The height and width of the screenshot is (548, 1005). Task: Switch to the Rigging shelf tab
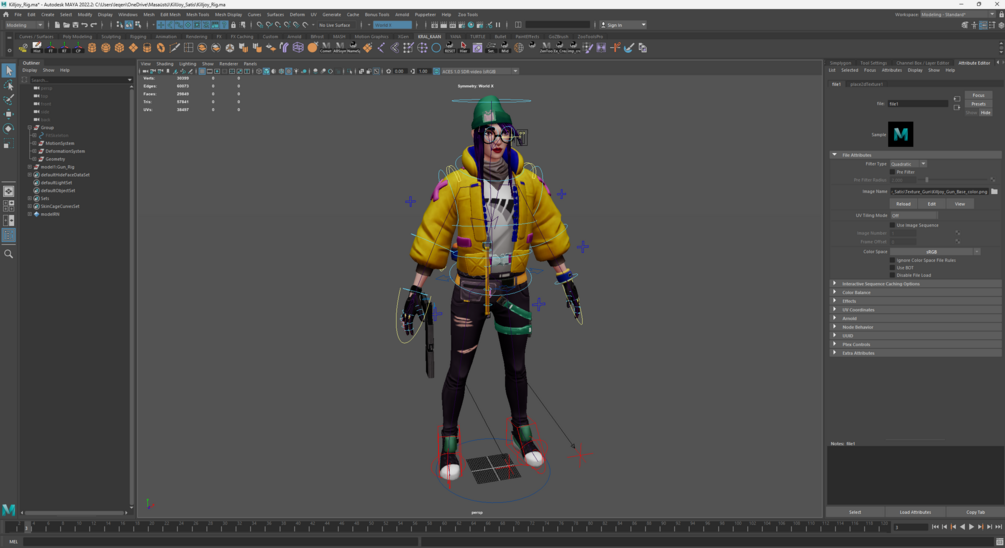[x=138, y=37]
